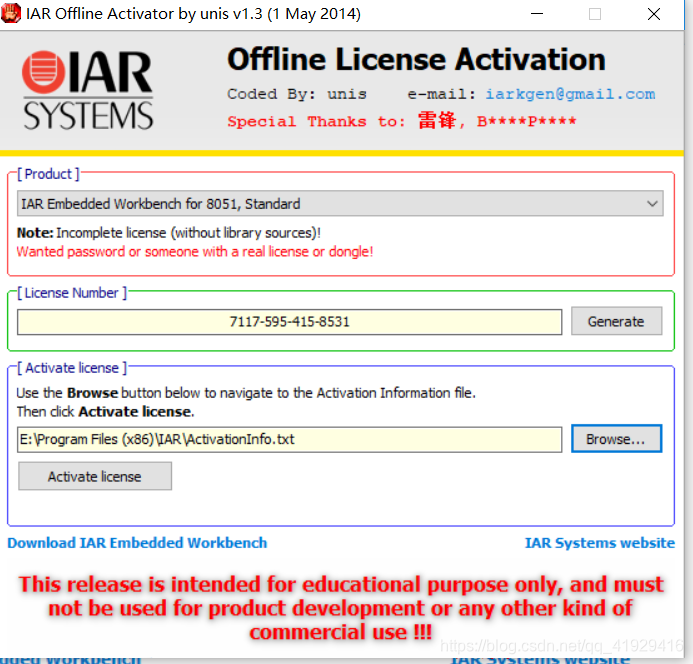
Task: Click 'Use the Browse button below' instruction text
Action: click(246, 393)
